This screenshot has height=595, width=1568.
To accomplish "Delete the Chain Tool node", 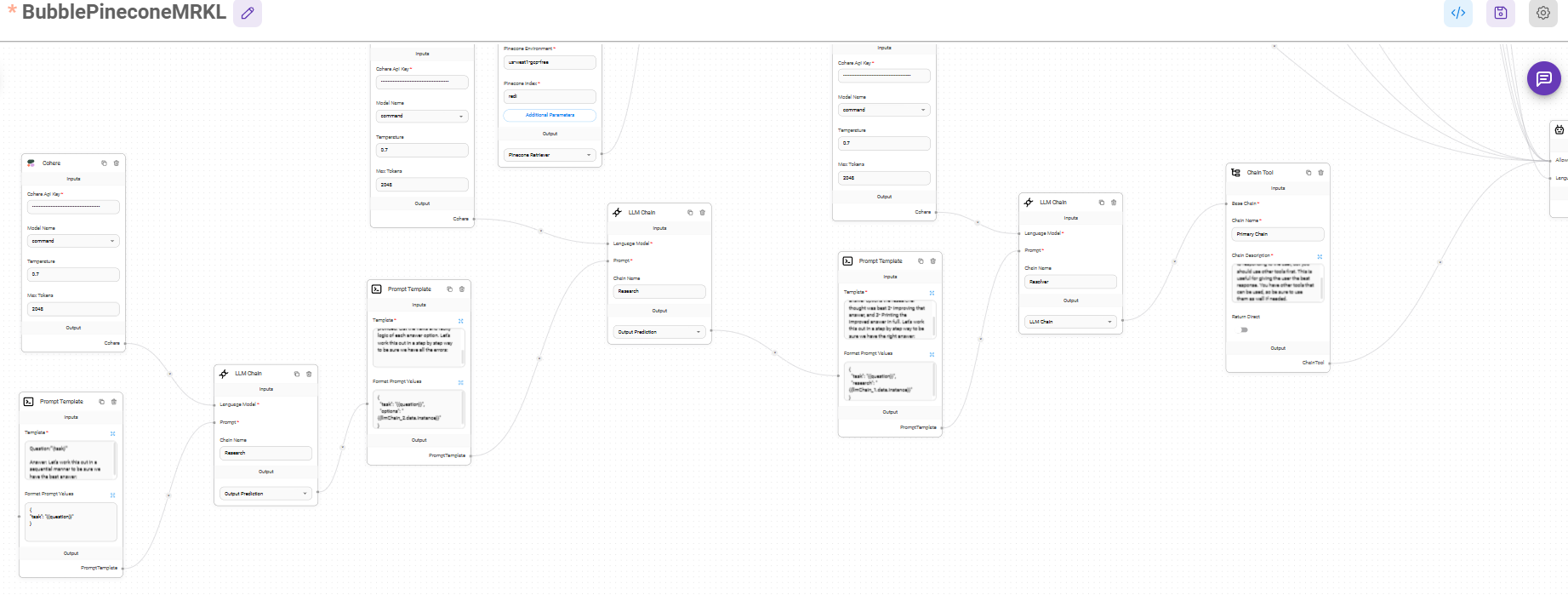I will pyautogui.click(x=1321, y=173).
